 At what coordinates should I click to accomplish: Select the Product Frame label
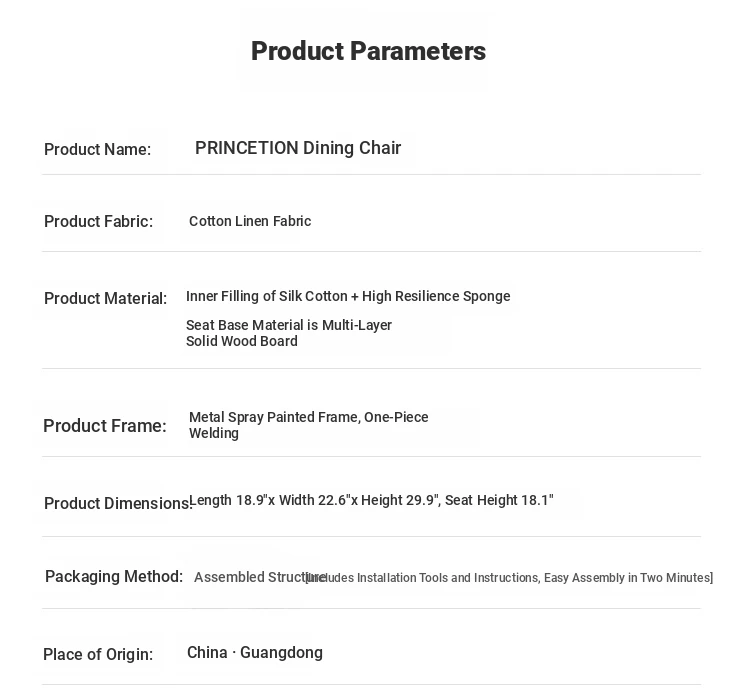point(104,426)
